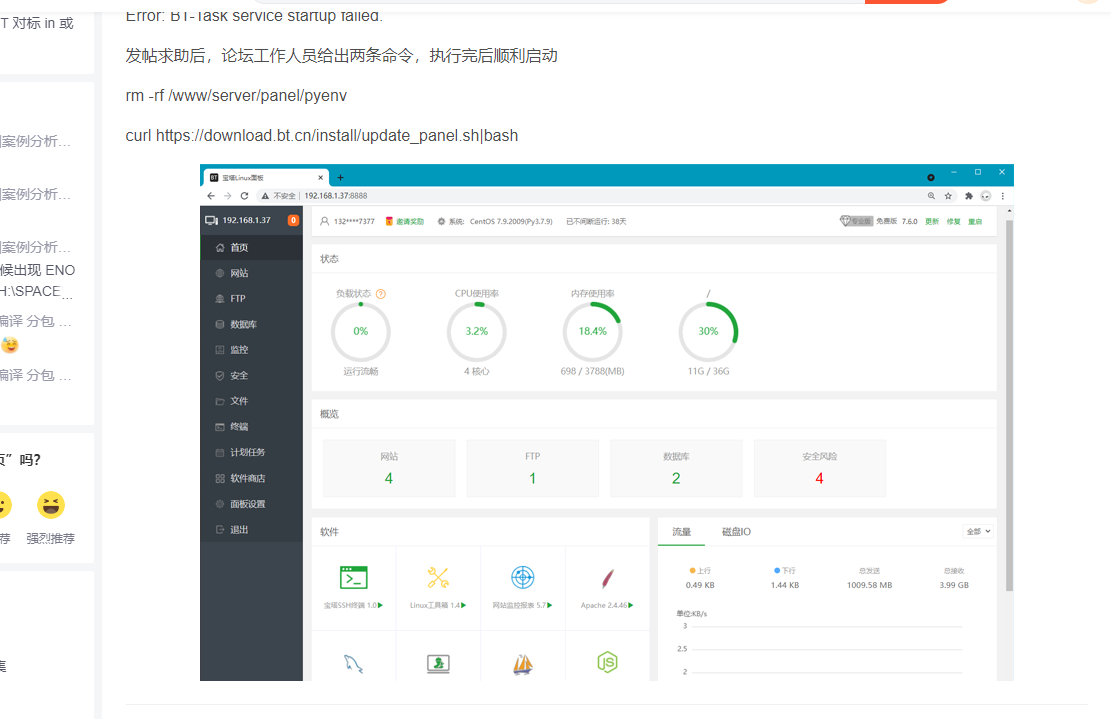
Task: Click the Node.js hexagon software icon
Action: coord(607,662)
